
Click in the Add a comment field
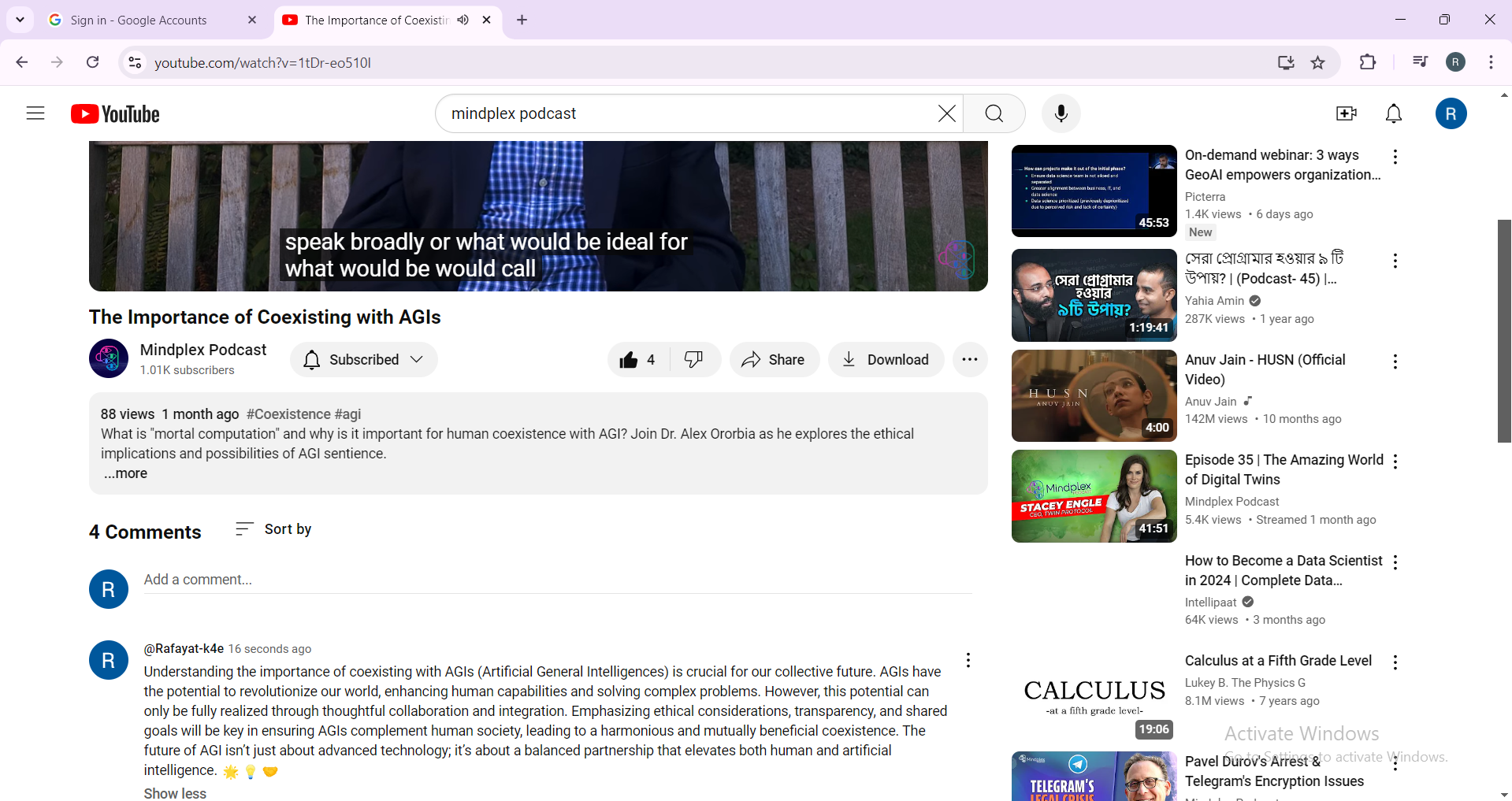pos(558,580)
